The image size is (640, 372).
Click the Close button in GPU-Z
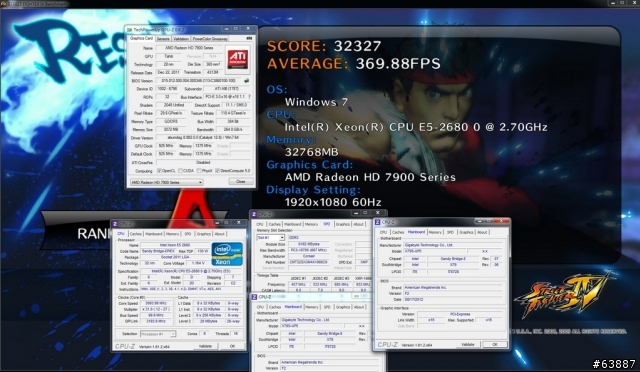(x=241, y=182)
